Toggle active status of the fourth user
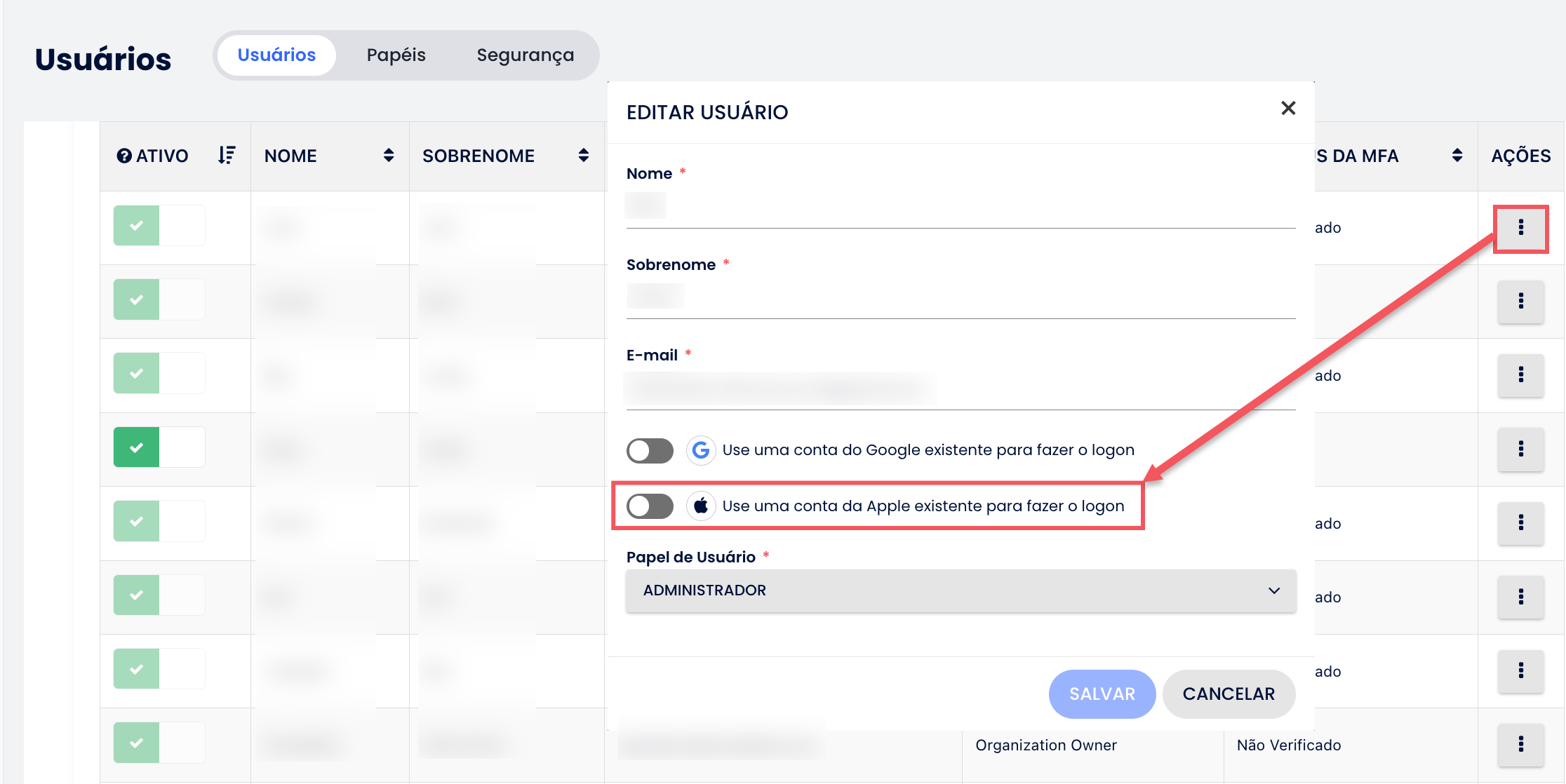Image resolution: width=1566 pixels, height=784 pixels. tap(159, 447)
